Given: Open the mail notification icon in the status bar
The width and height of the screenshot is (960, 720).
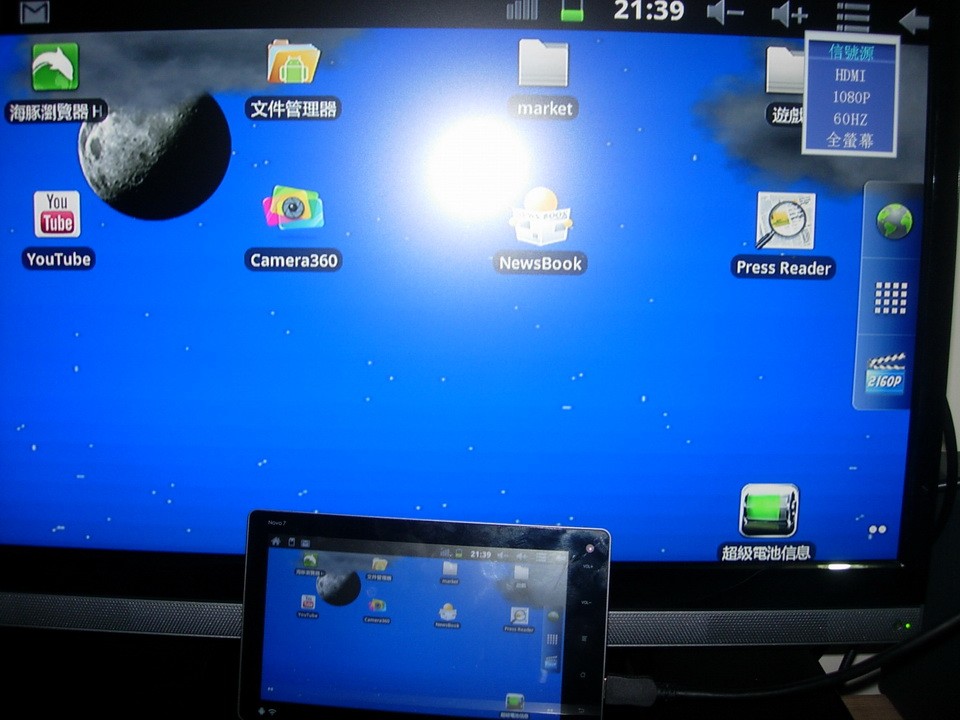Looking at the screenshot, I should click(x=35, y=12).
